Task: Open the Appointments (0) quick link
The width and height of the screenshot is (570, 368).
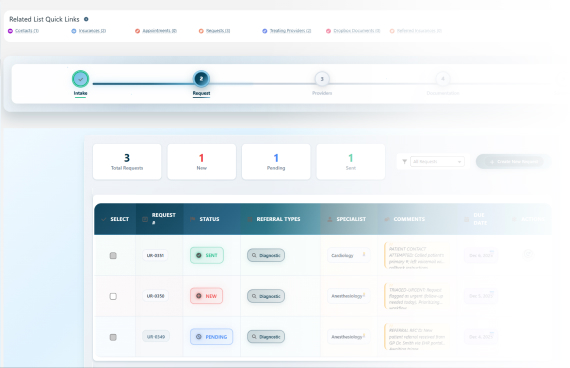Action: coord(156,31)
